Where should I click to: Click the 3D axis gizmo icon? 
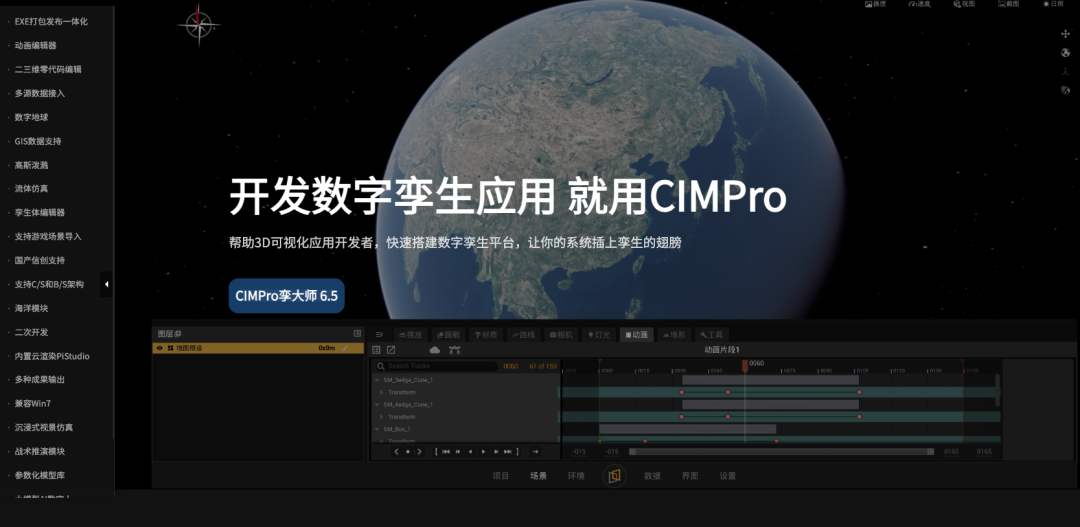1066,71
